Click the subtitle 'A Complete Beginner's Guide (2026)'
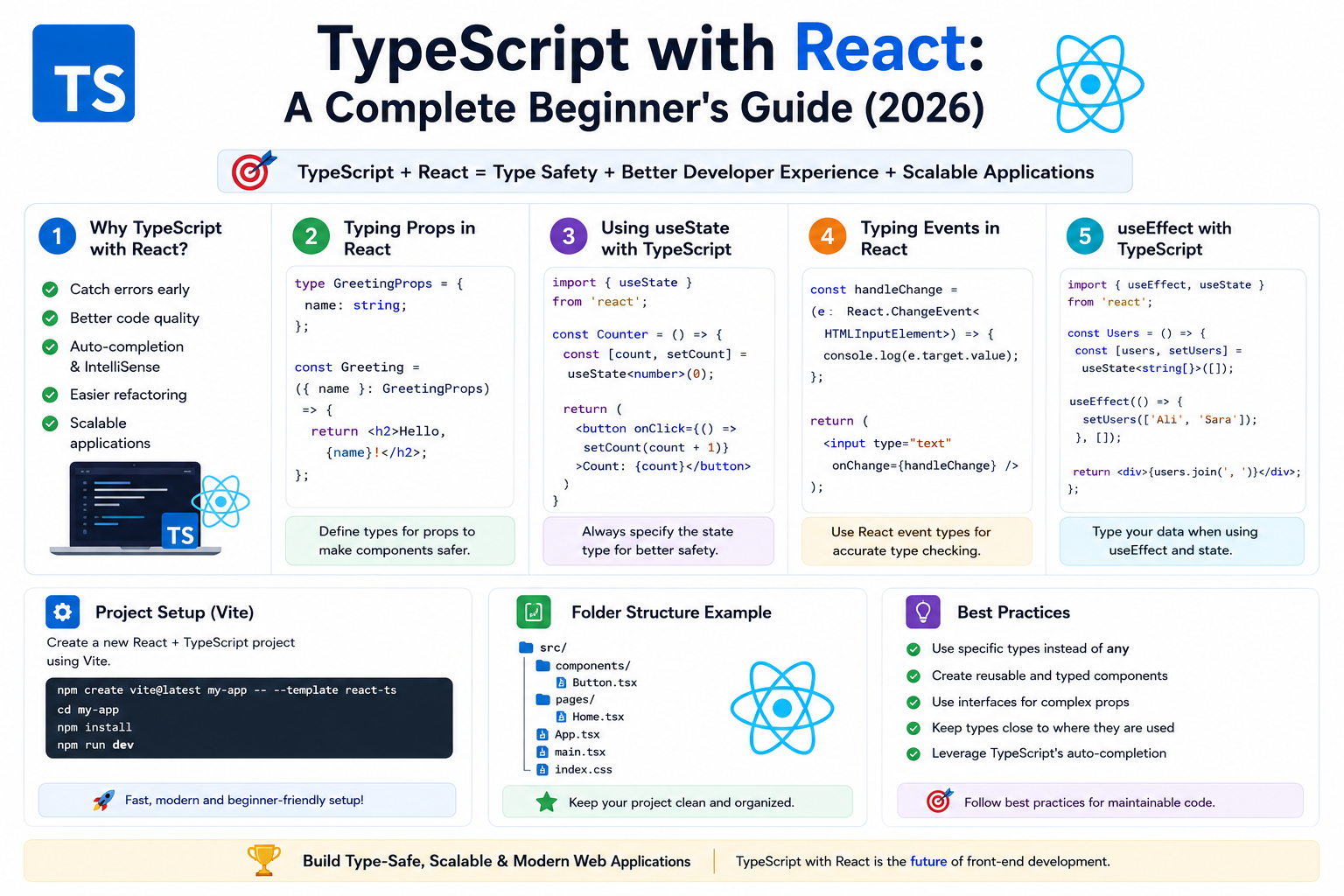 tap(635, 108)
